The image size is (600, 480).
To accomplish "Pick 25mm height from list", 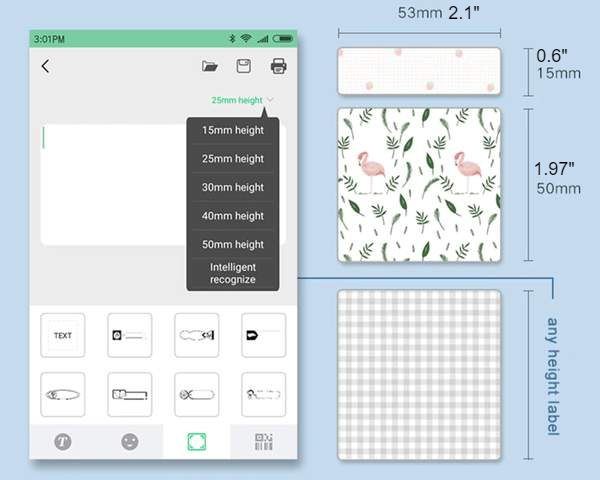I will click(233, 159).
